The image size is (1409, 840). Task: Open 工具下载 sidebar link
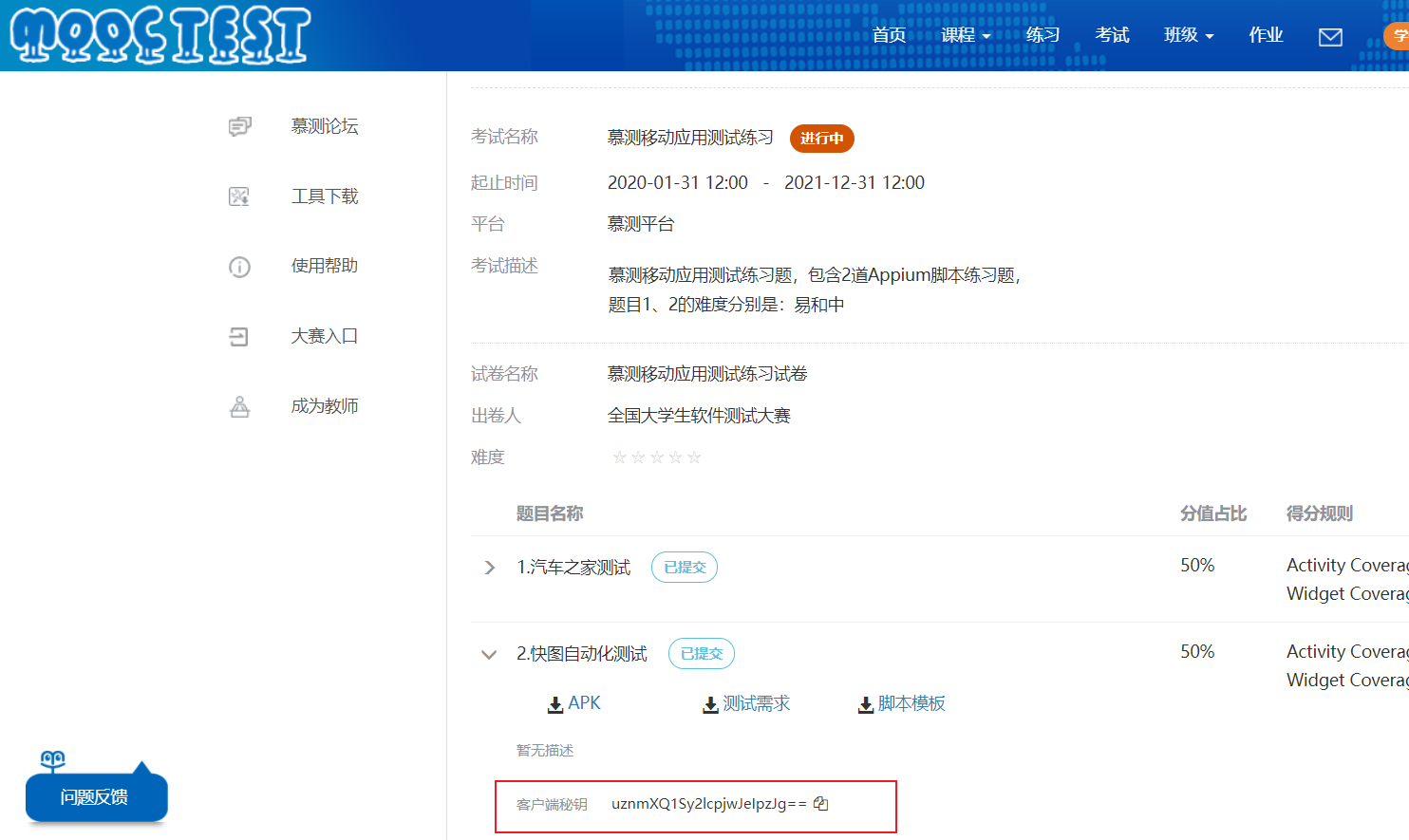tap(325, 196)
